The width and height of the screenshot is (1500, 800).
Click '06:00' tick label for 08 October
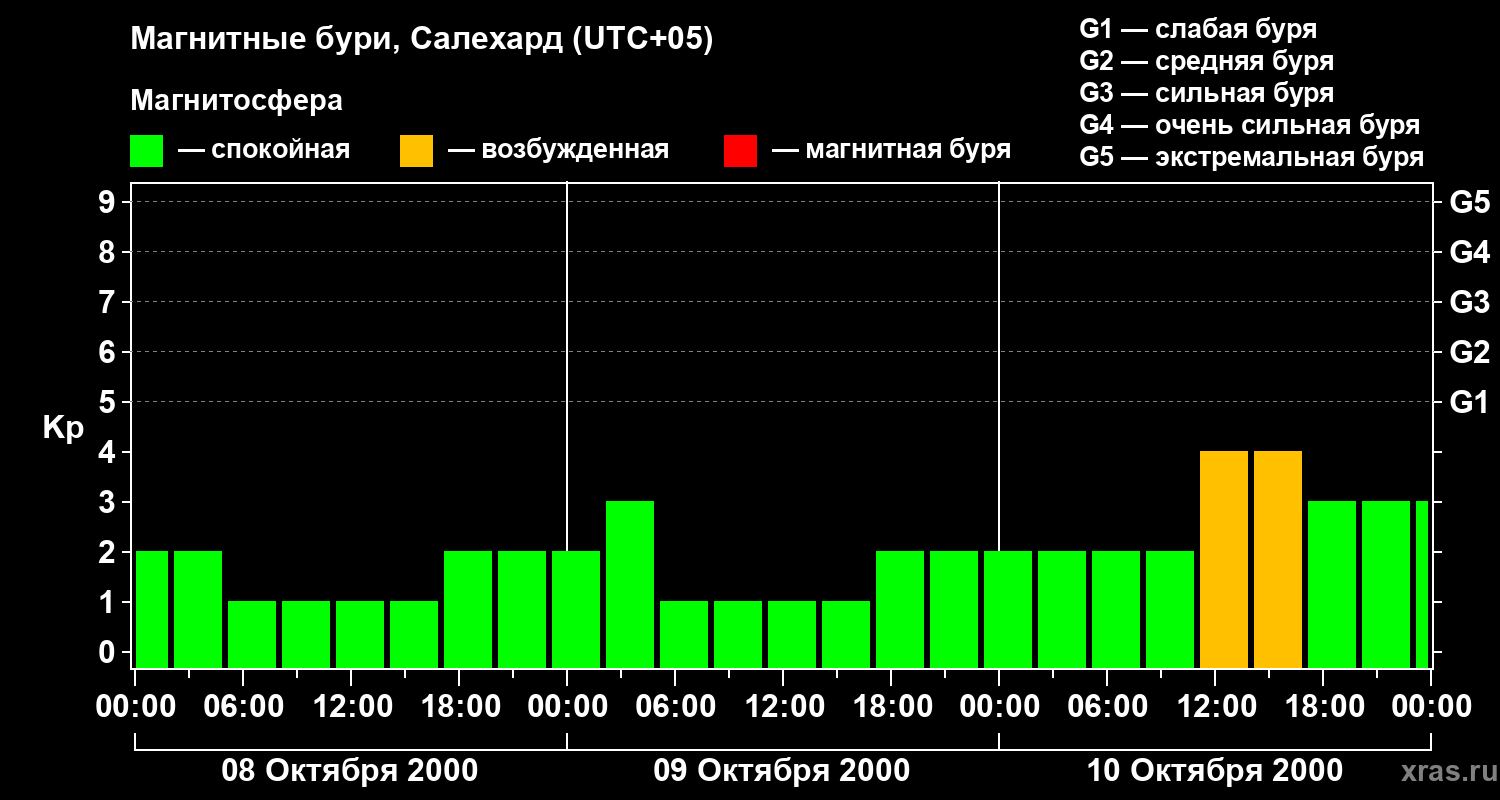click(243, 707)
